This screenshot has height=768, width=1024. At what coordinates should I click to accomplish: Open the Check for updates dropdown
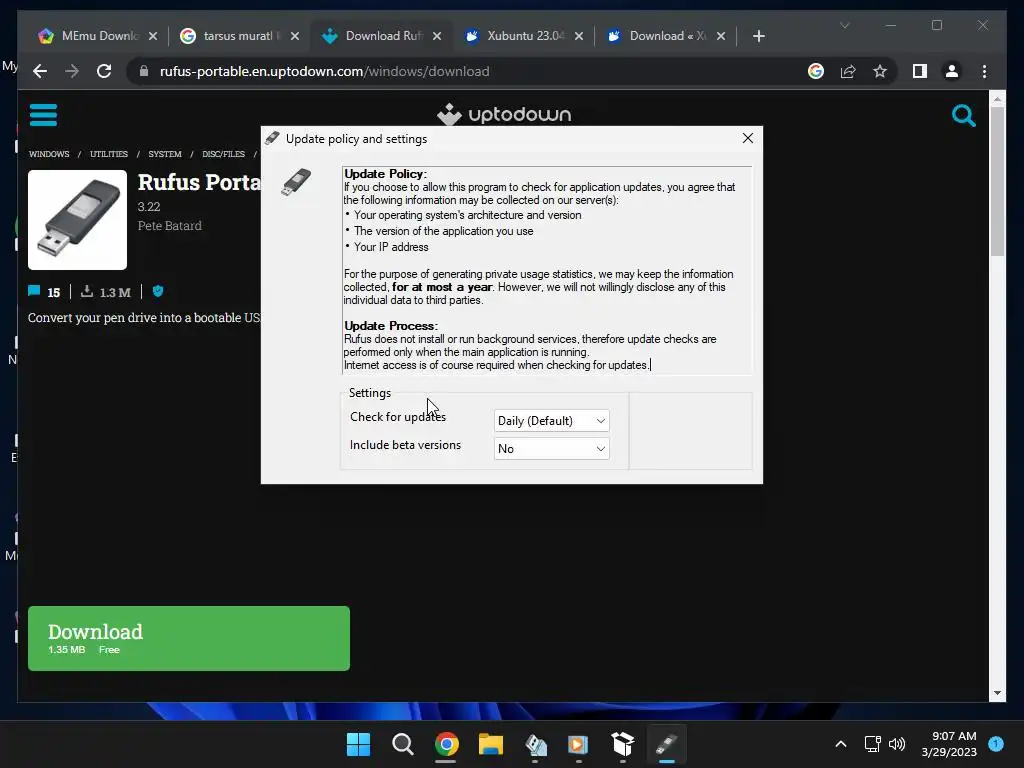pos(551,421)
